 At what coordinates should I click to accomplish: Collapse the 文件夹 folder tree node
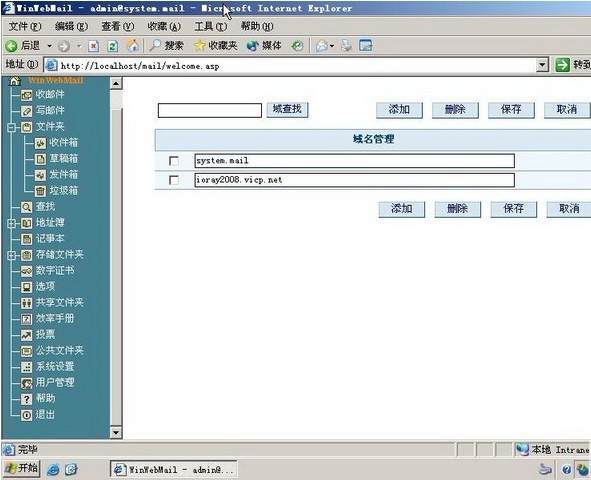coord(11,127)
